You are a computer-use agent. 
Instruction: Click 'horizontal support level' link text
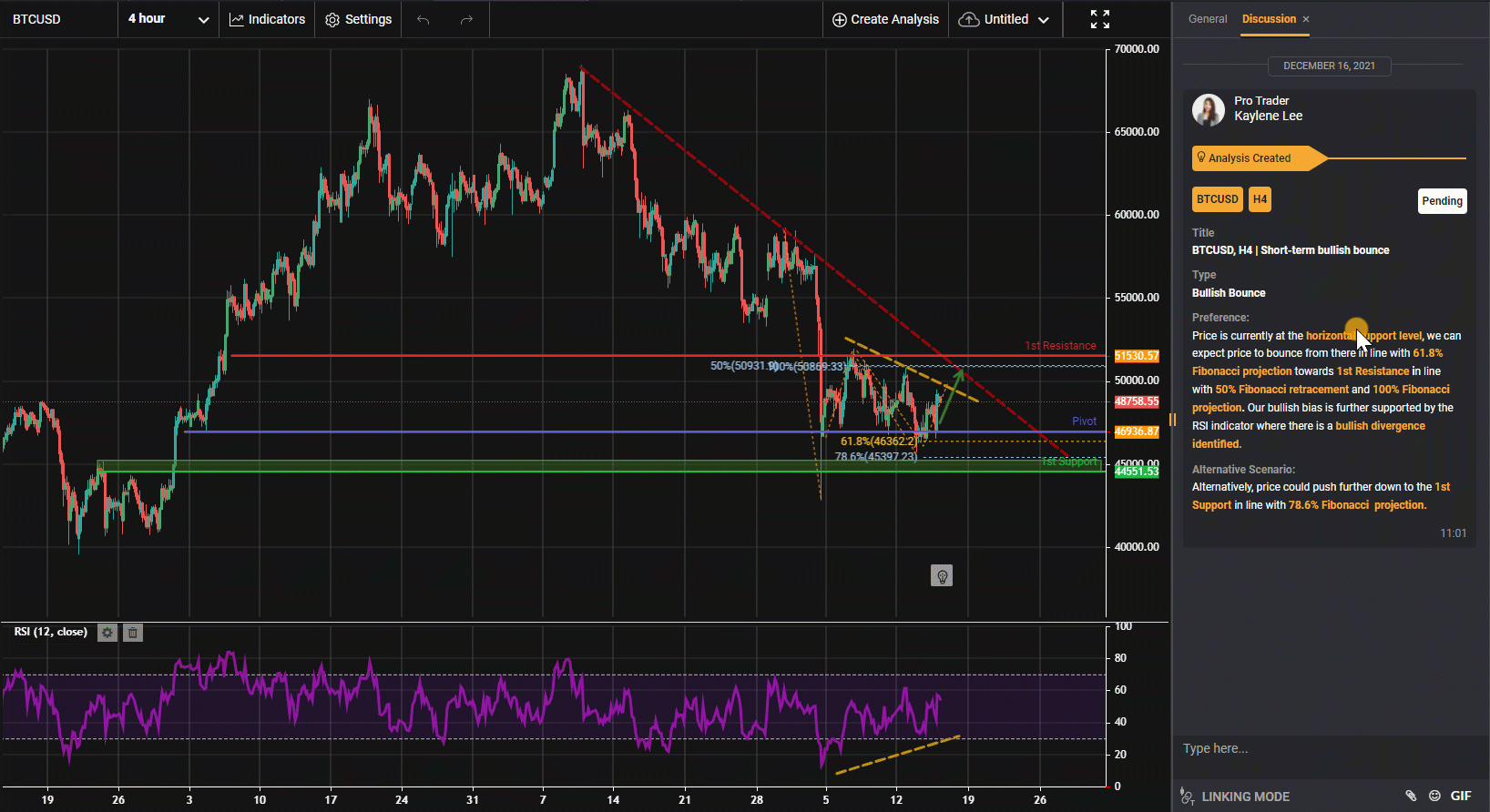(x=1363, y=336)
